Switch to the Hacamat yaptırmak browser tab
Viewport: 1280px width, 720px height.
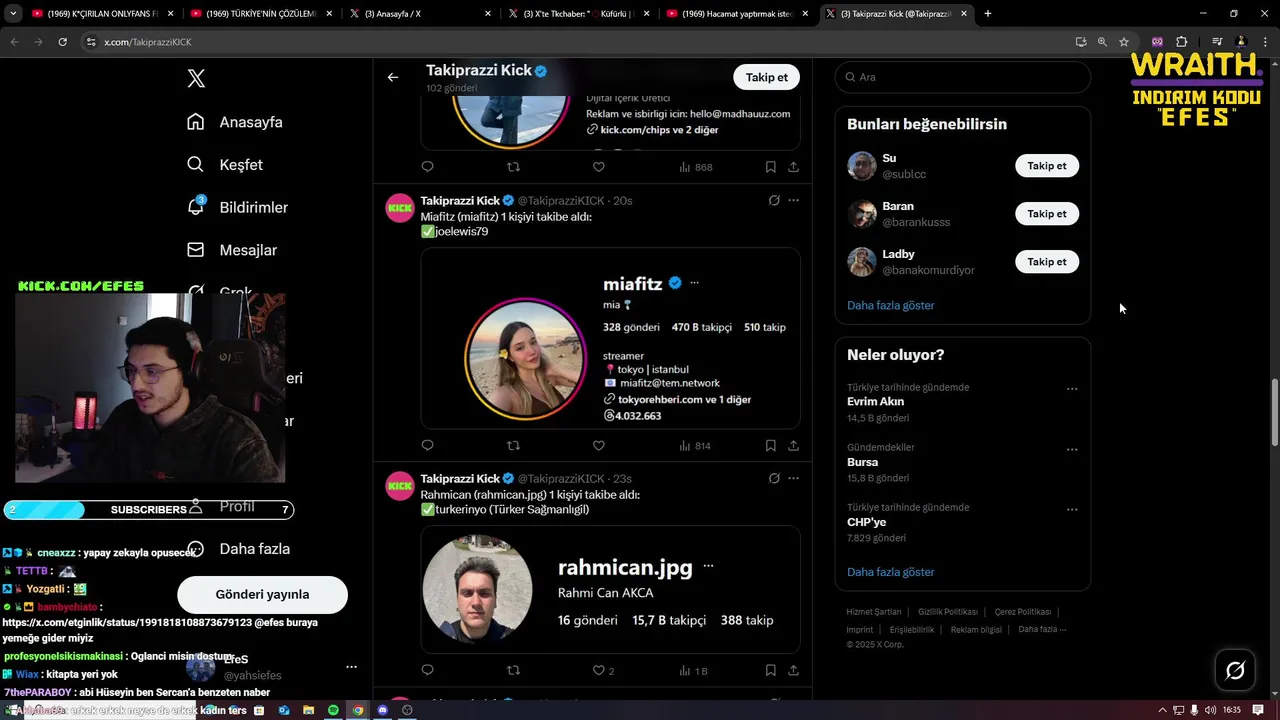pos(736,13)
